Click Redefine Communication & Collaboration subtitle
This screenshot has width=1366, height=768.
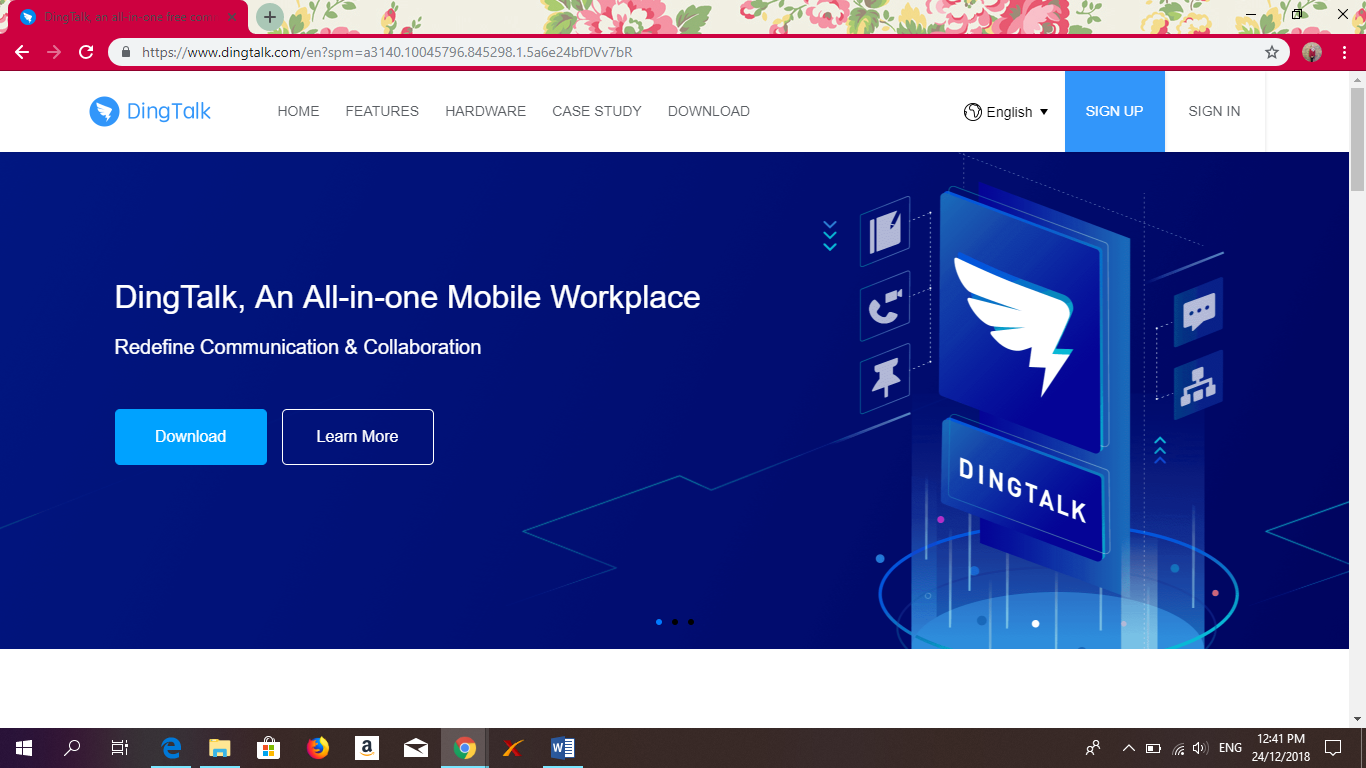coord(298,347)
